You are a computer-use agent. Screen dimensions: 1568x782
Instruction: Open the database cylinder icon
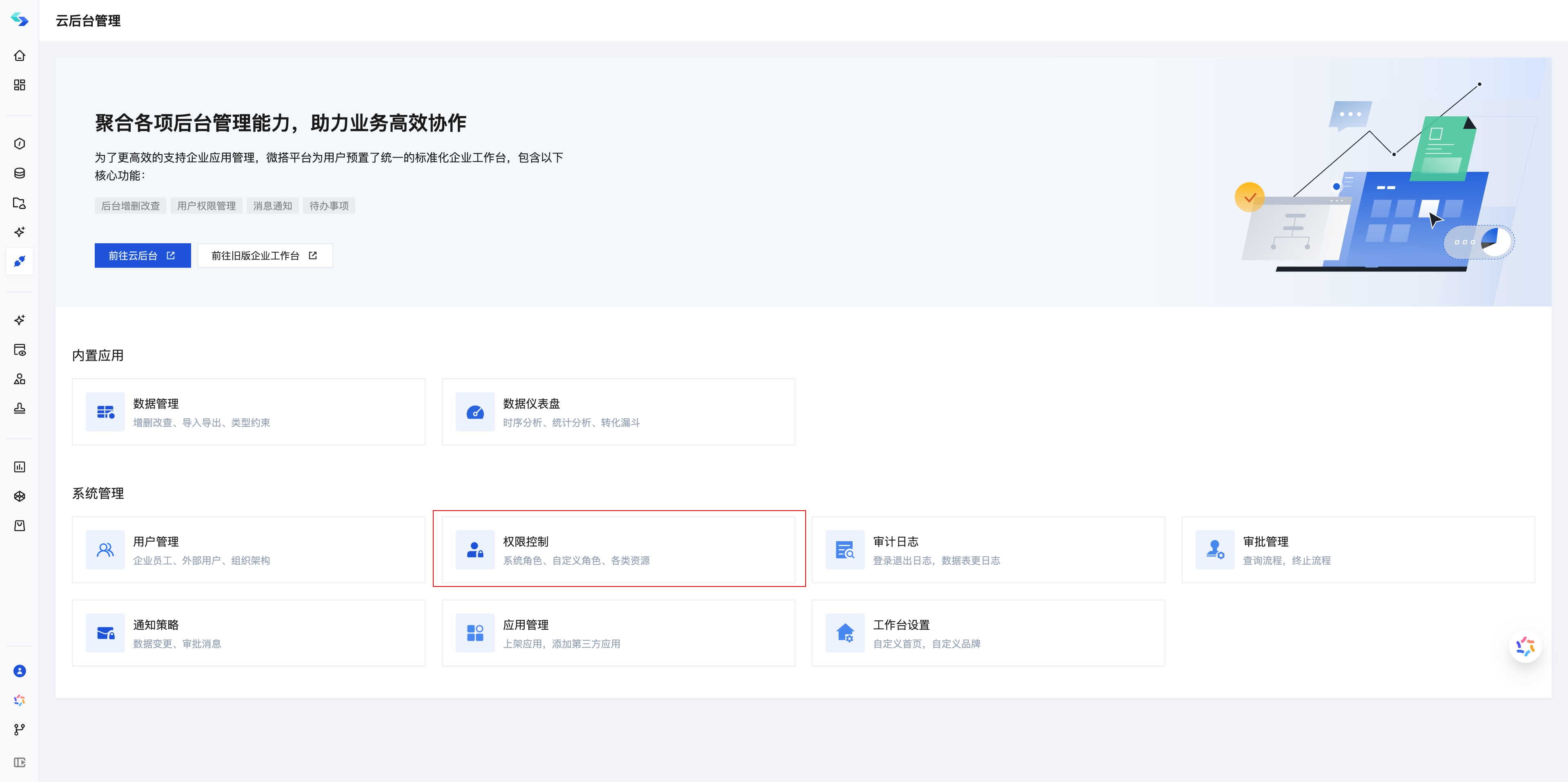coord(20,173)
